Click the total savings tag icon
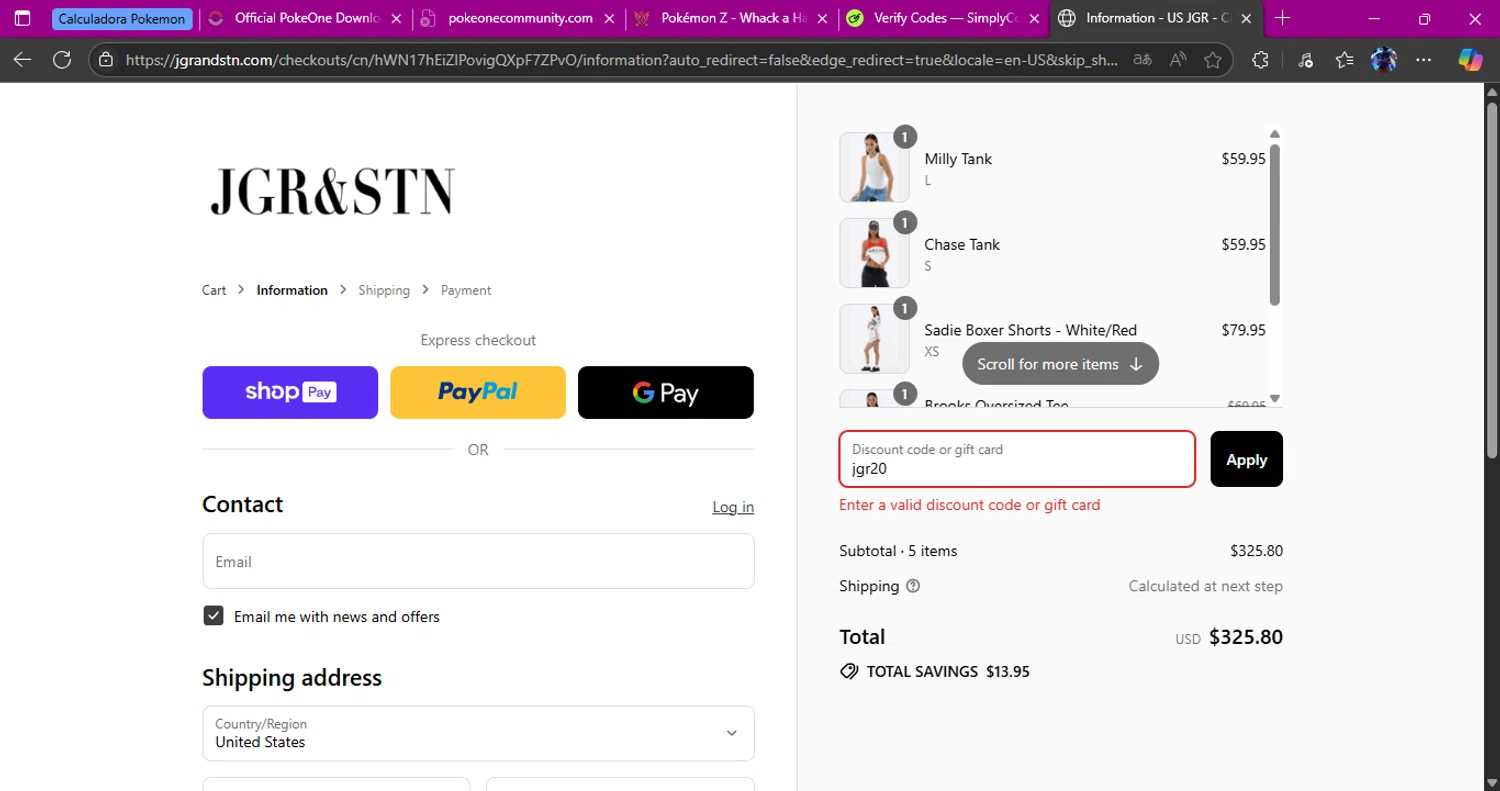Screen dimensions: 1500x791 click(x=849, y=672)
